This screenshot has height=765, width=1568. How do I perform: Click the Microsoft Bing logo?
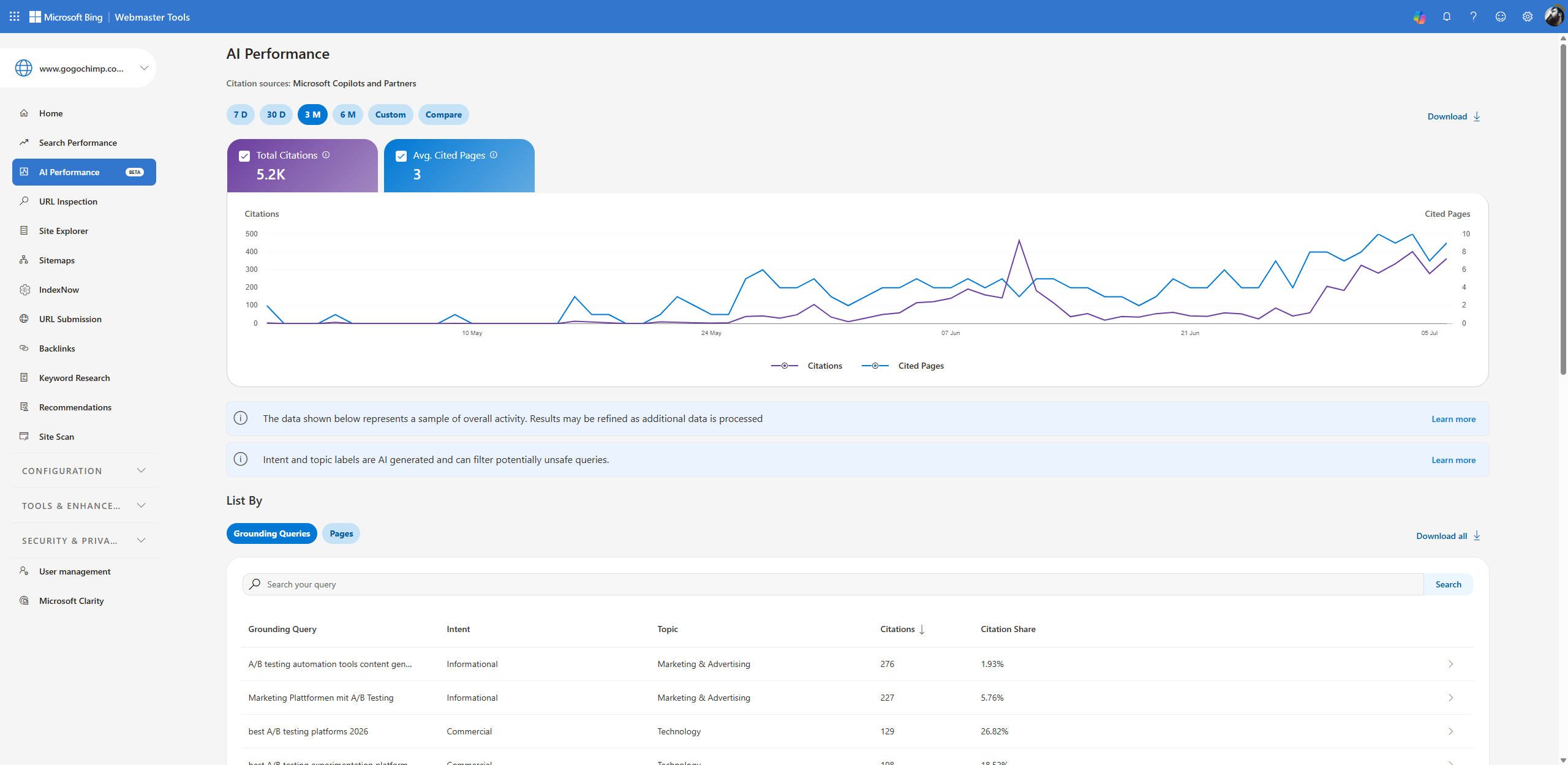point(66,17)
